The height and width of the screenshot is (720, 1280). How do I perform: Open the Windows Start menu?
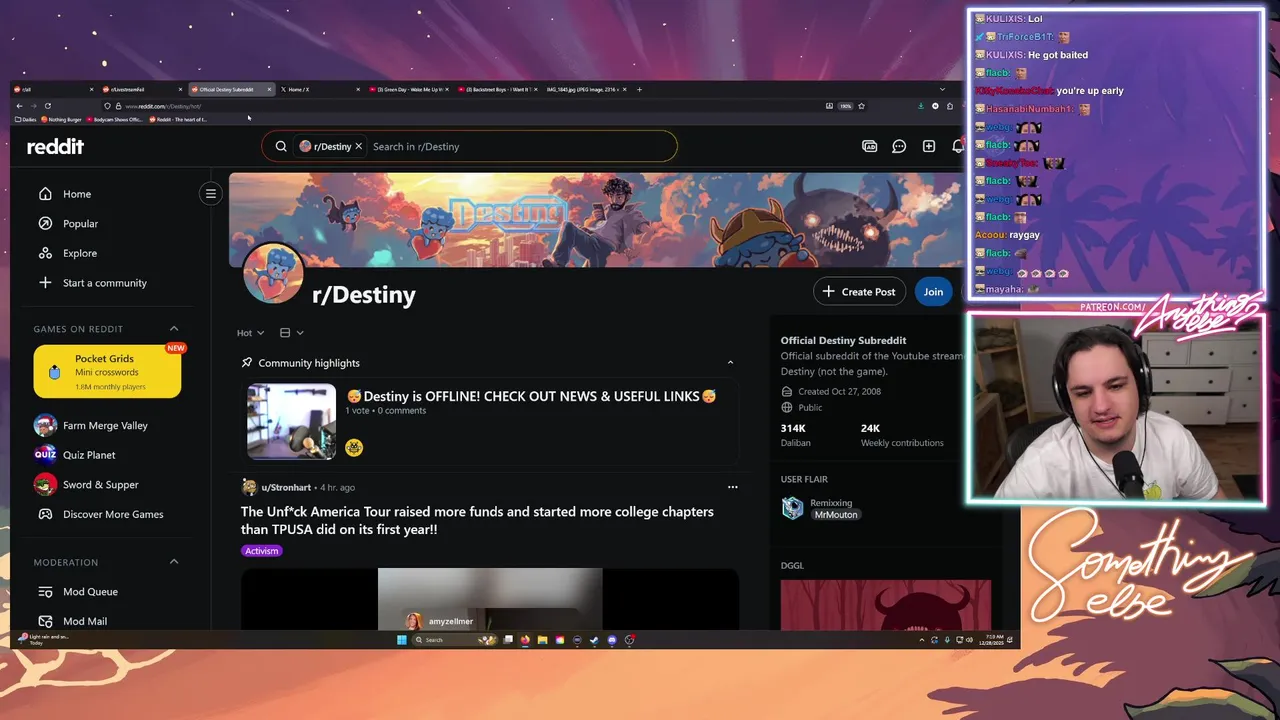pos(402,640)
